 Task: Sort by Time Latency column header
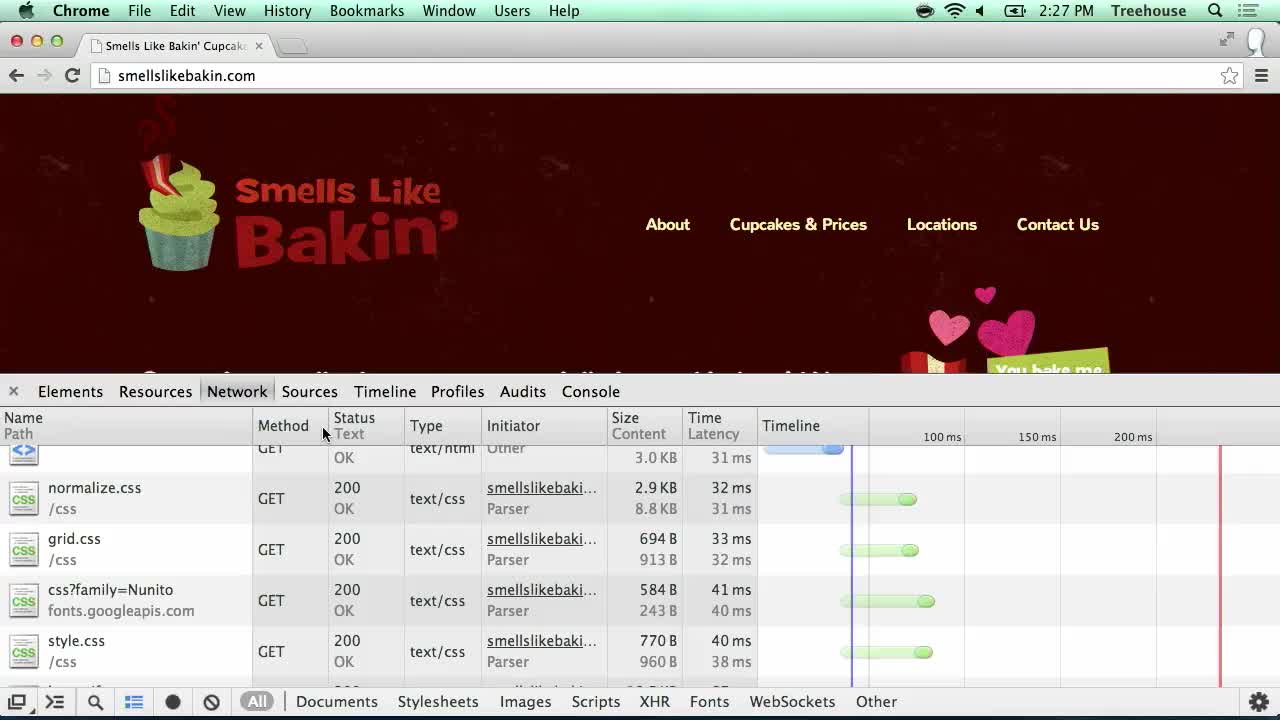[x=720, y=426]
